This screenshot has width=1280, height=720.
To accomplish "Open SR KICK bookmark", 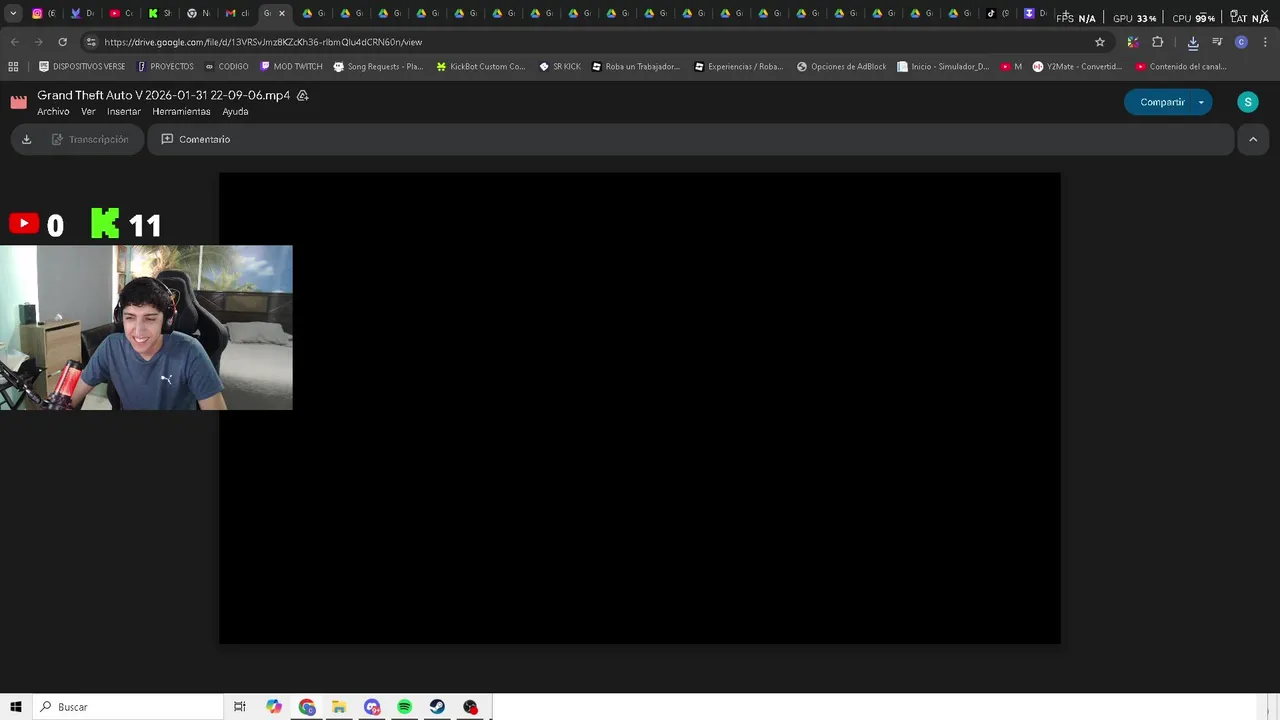I will pyautogui.click(x=560, y=67).
